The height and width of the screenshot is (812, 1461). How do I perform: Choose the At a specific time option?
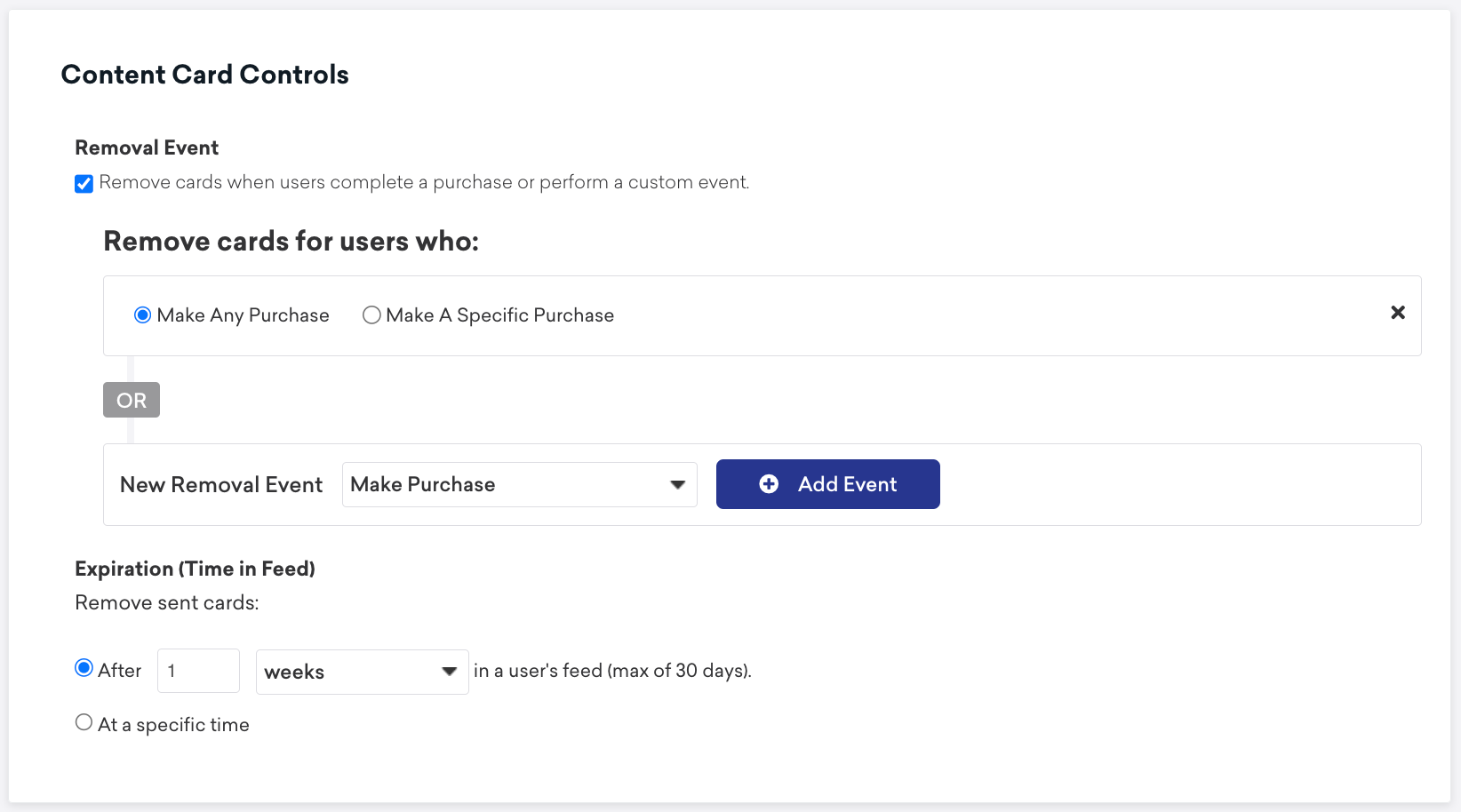tap(84, 723)
